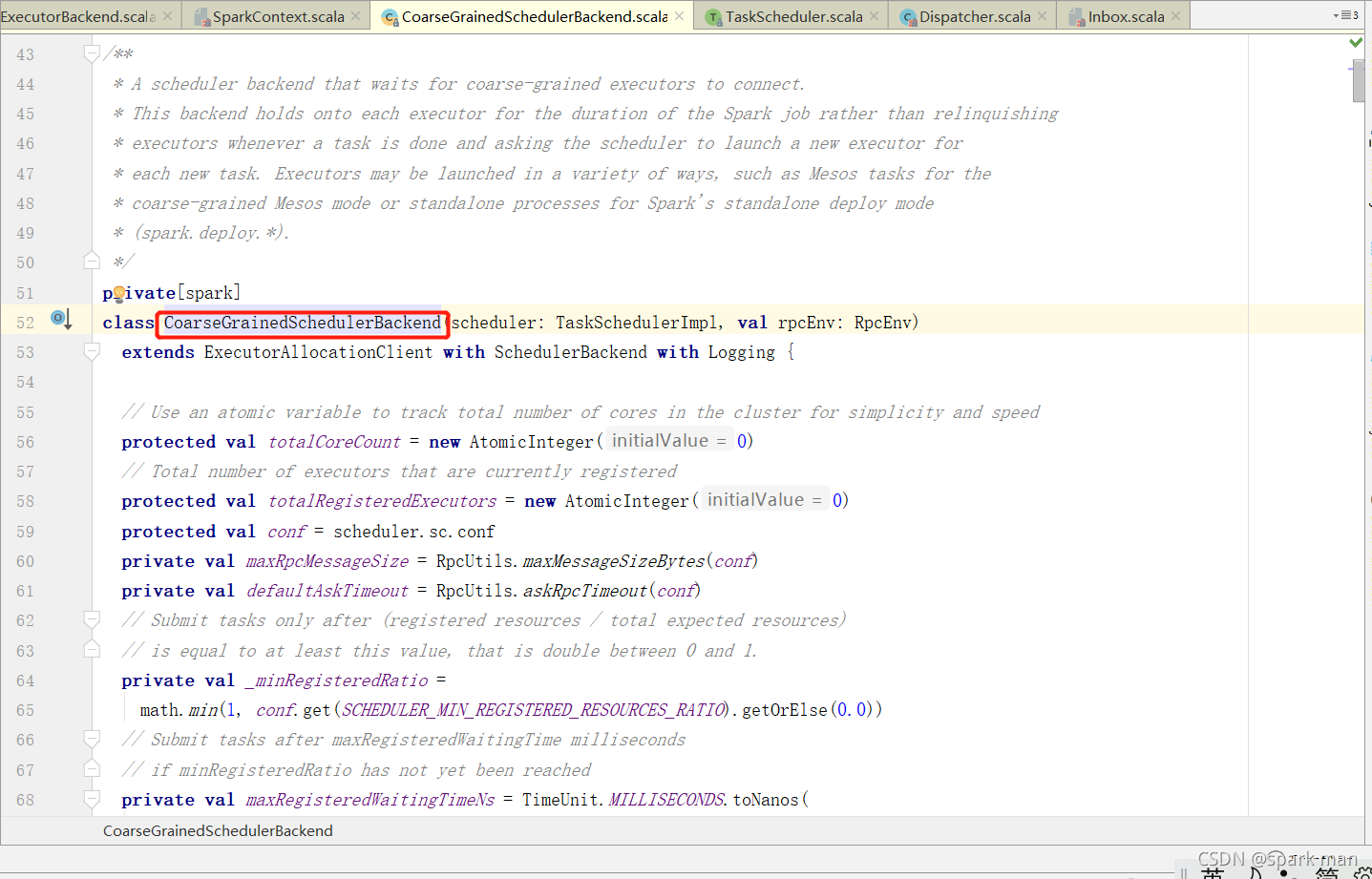Click the Inbox.scala file icon
This screenshot has height=879, width=1372.
pos(1076,16)
